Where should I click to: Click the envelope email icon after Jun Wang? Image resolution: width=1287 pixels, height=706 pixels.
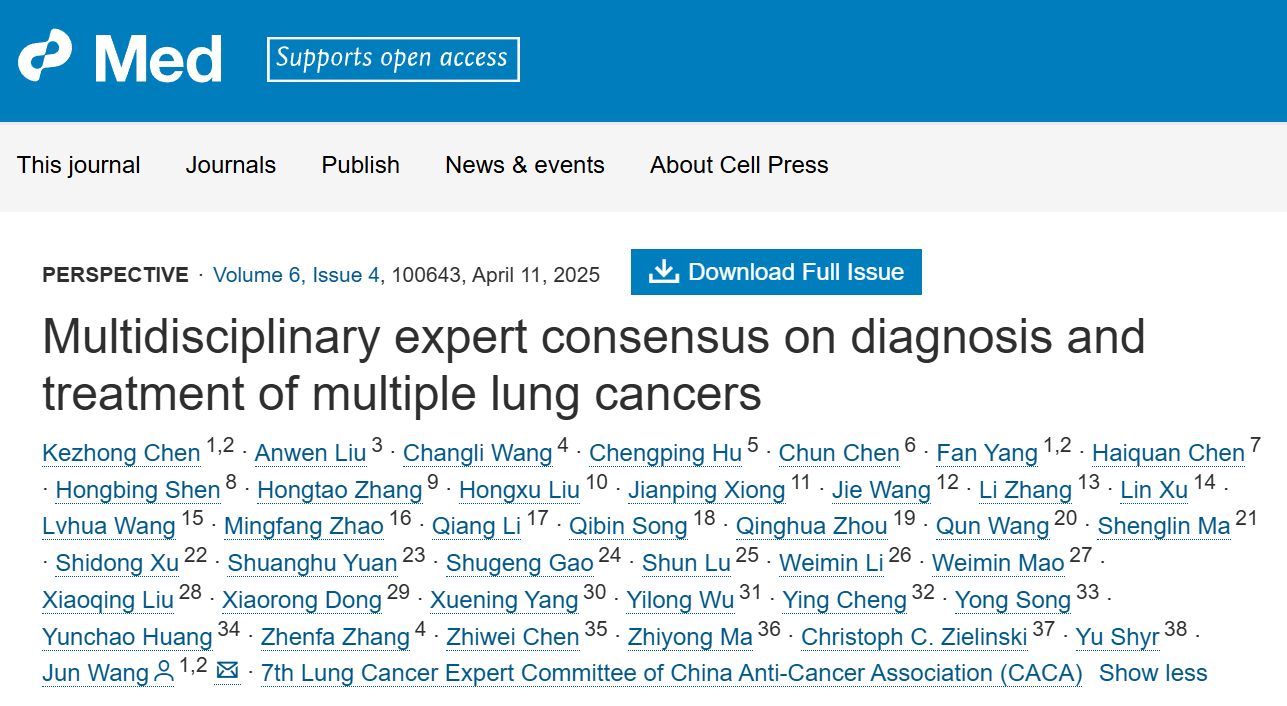pyautogui.click(x=227, y=671)
